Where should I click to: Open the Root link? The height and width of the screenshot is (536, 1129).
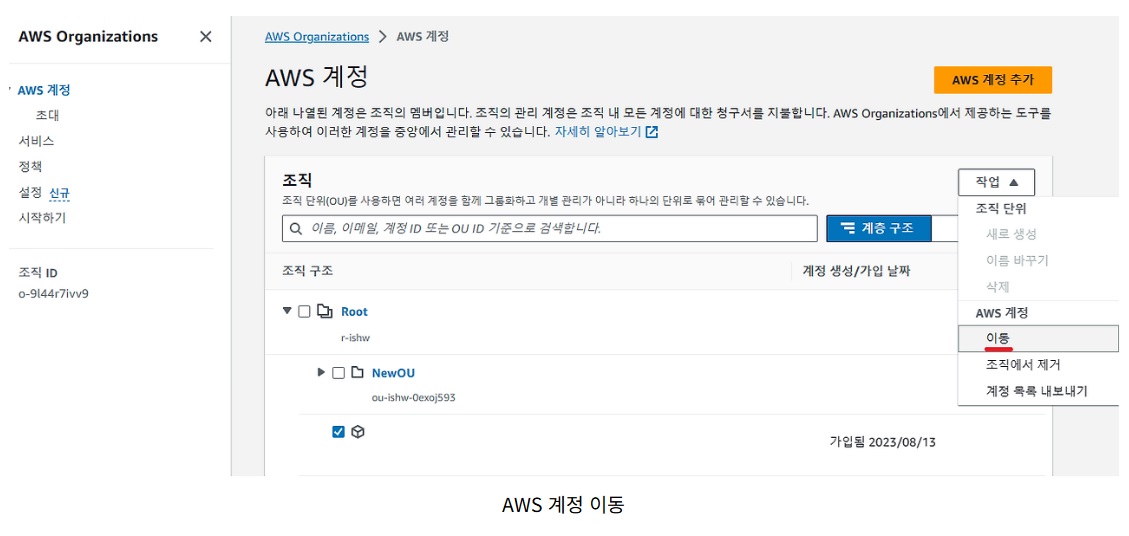pyautogui.click(x=354, y=311)
